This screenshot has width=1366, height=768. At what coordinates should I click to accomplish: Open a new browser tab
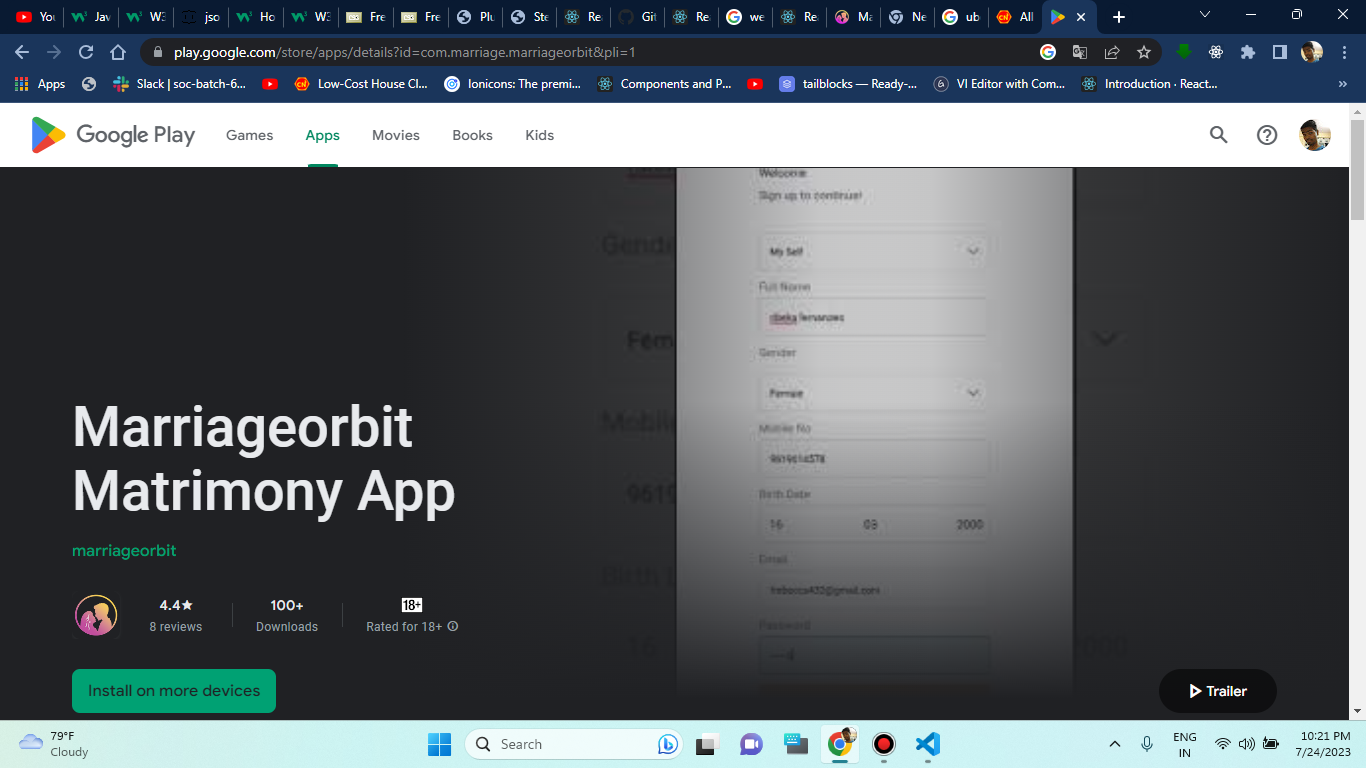[1119, 17]
